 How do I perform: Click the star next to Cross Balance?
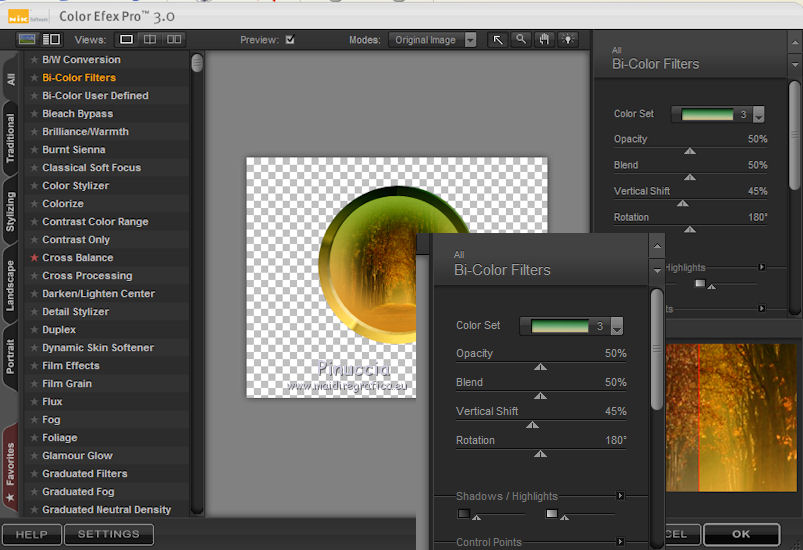click(x=34, y=258)
